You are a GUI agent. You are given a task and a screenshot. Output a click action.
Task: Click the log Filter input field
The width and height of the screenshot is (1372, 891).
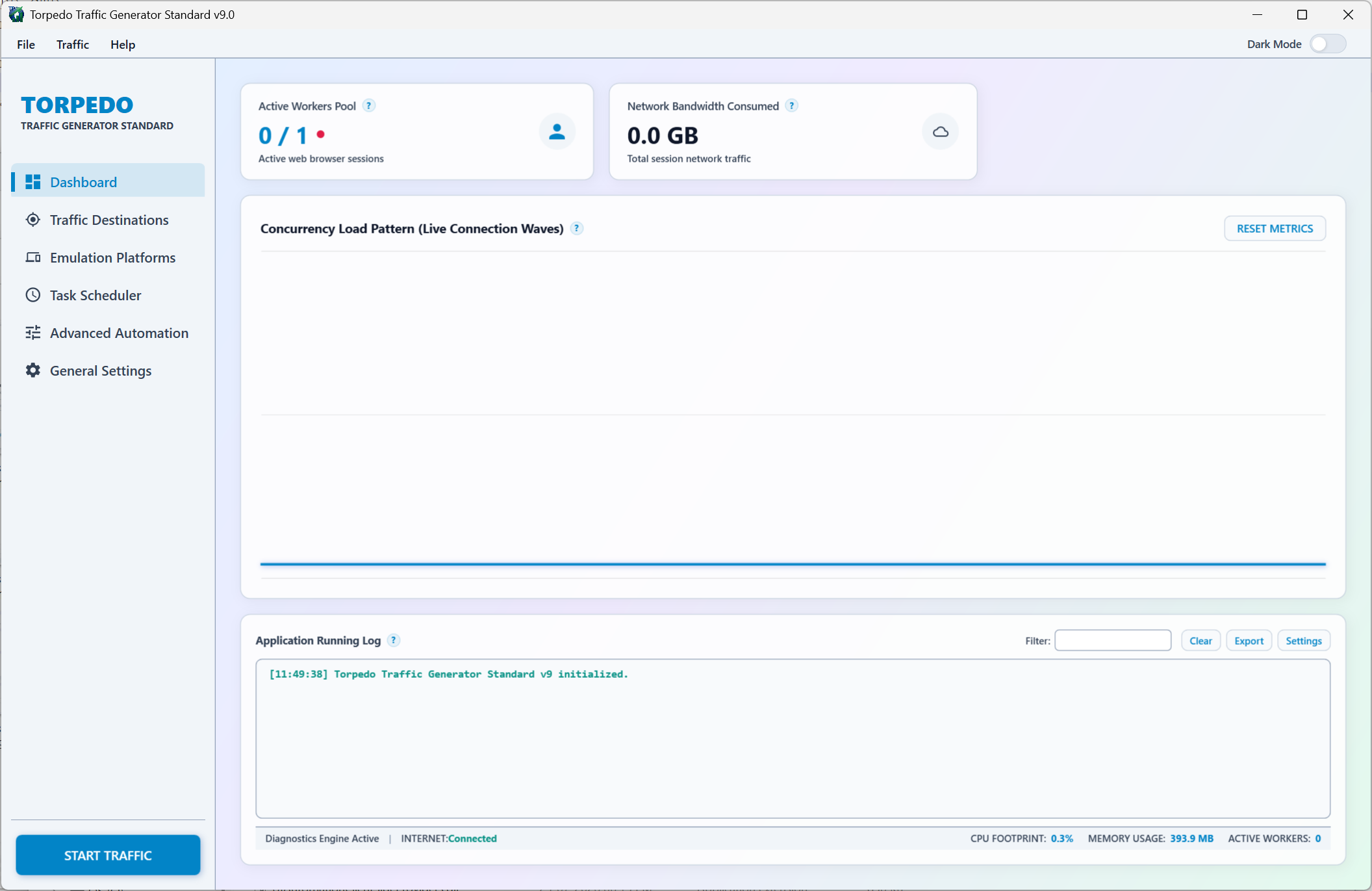pos(1113,640)
